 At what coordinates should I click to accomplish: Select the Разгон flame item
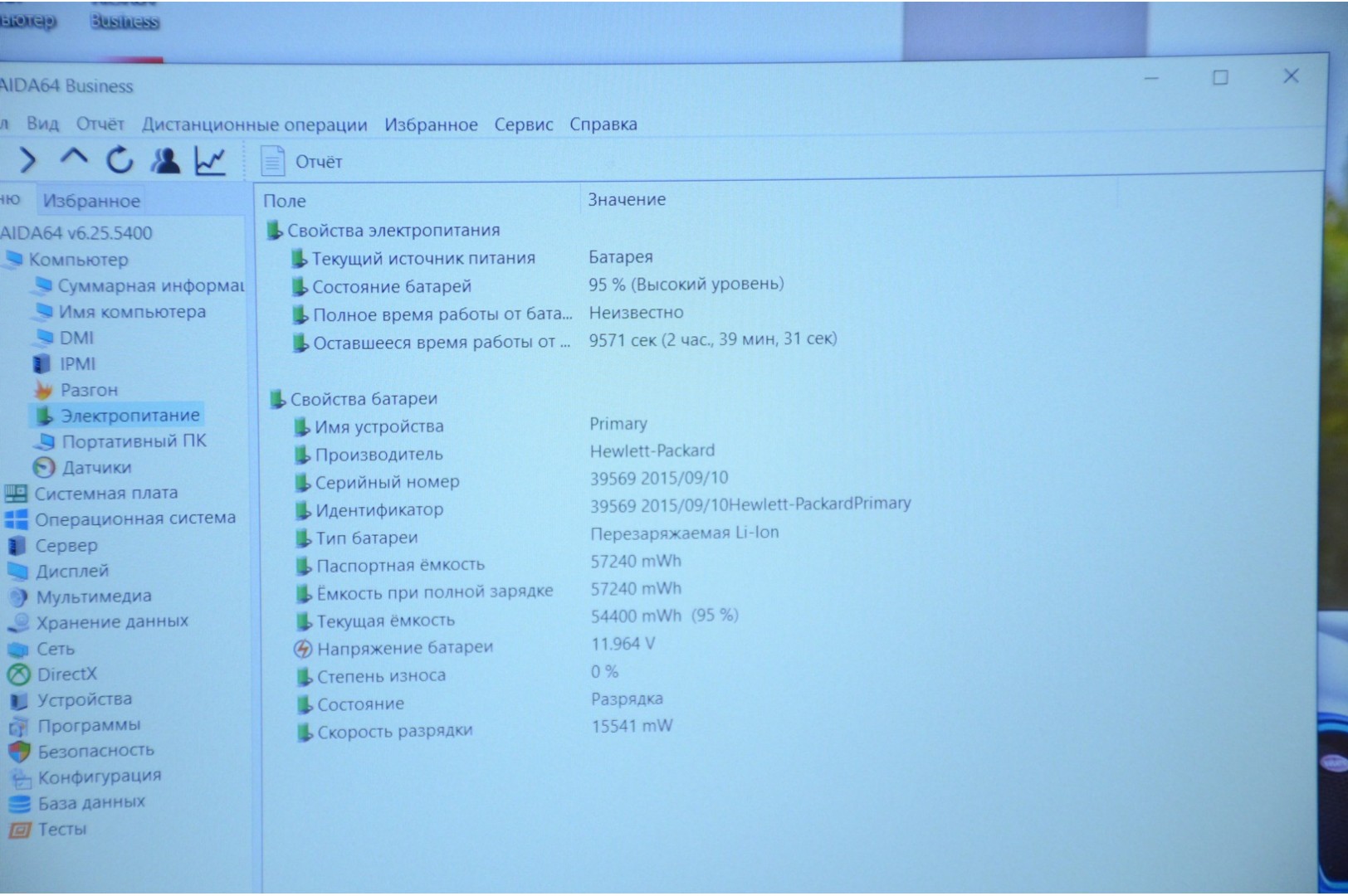click(88, 390)
